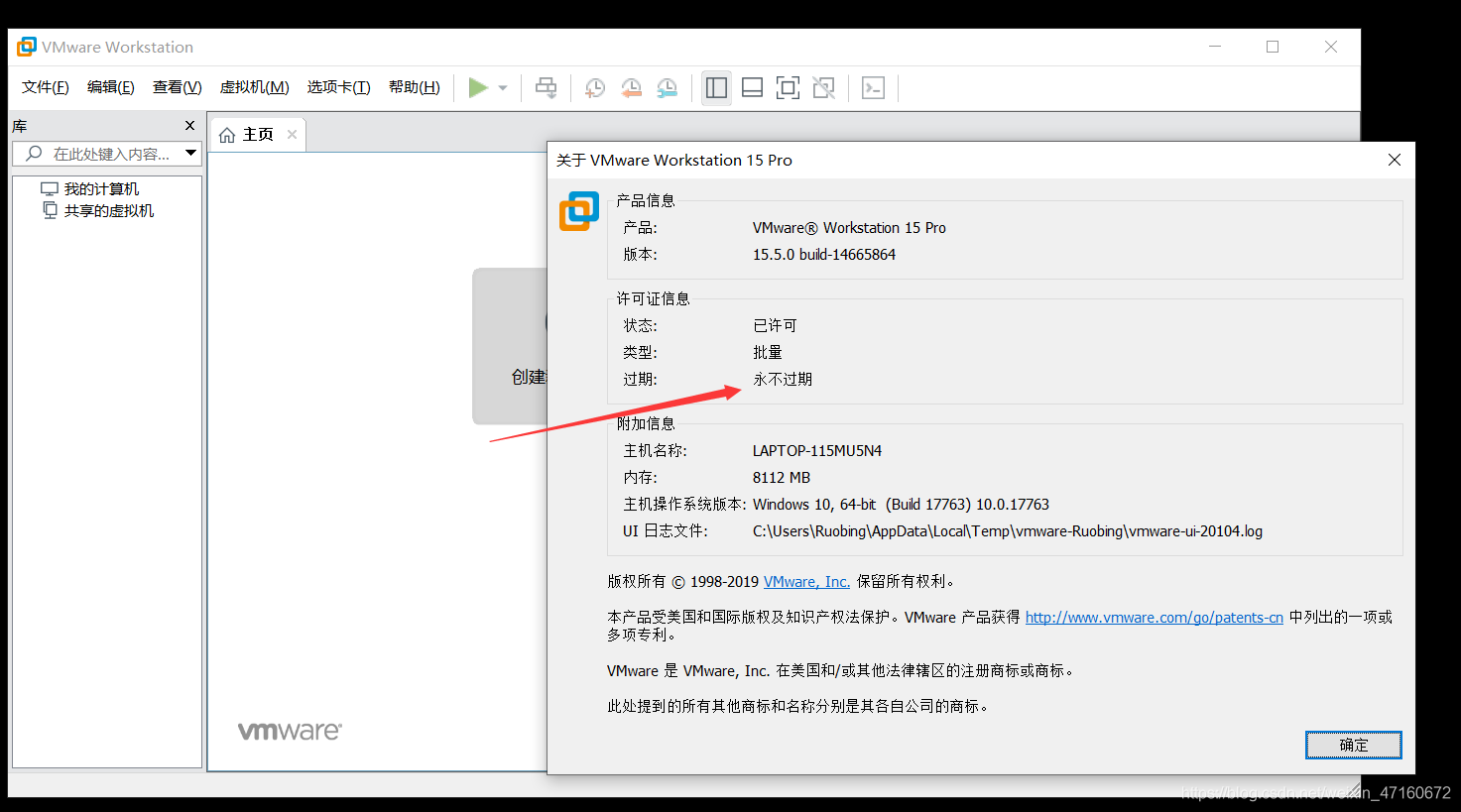1461x812 pixels.
Task: Toggle the thumbnail bar view icon
Action: [x=753, y=87]
